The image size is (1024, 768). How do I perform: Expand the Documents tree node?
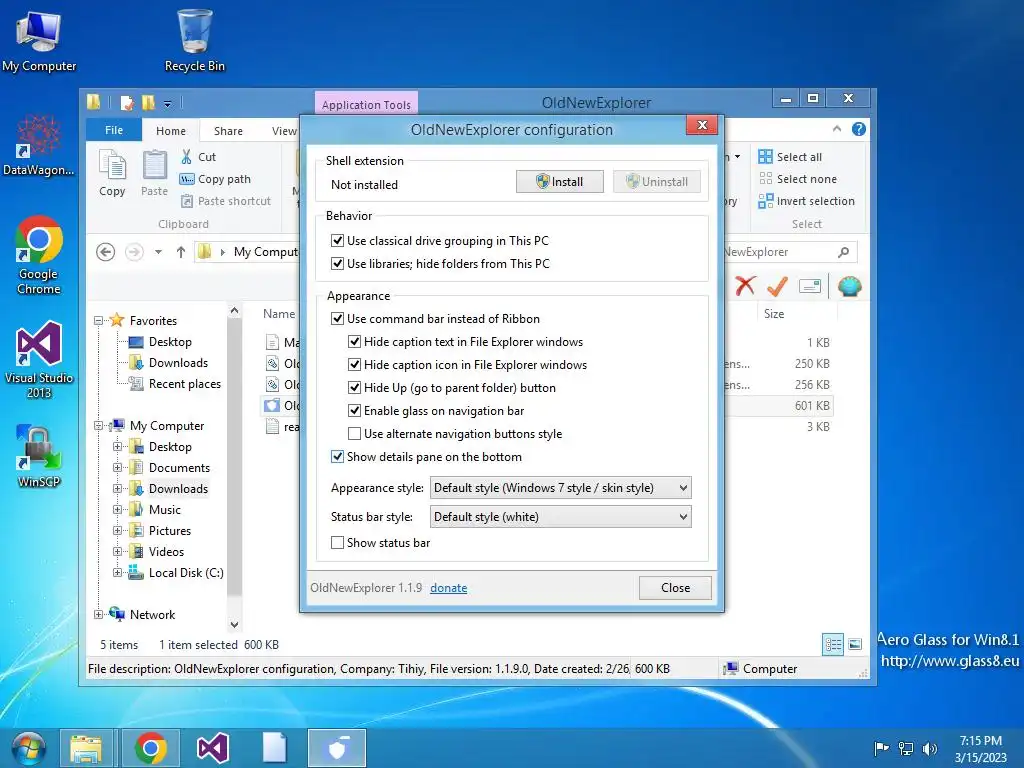[118, 468]
